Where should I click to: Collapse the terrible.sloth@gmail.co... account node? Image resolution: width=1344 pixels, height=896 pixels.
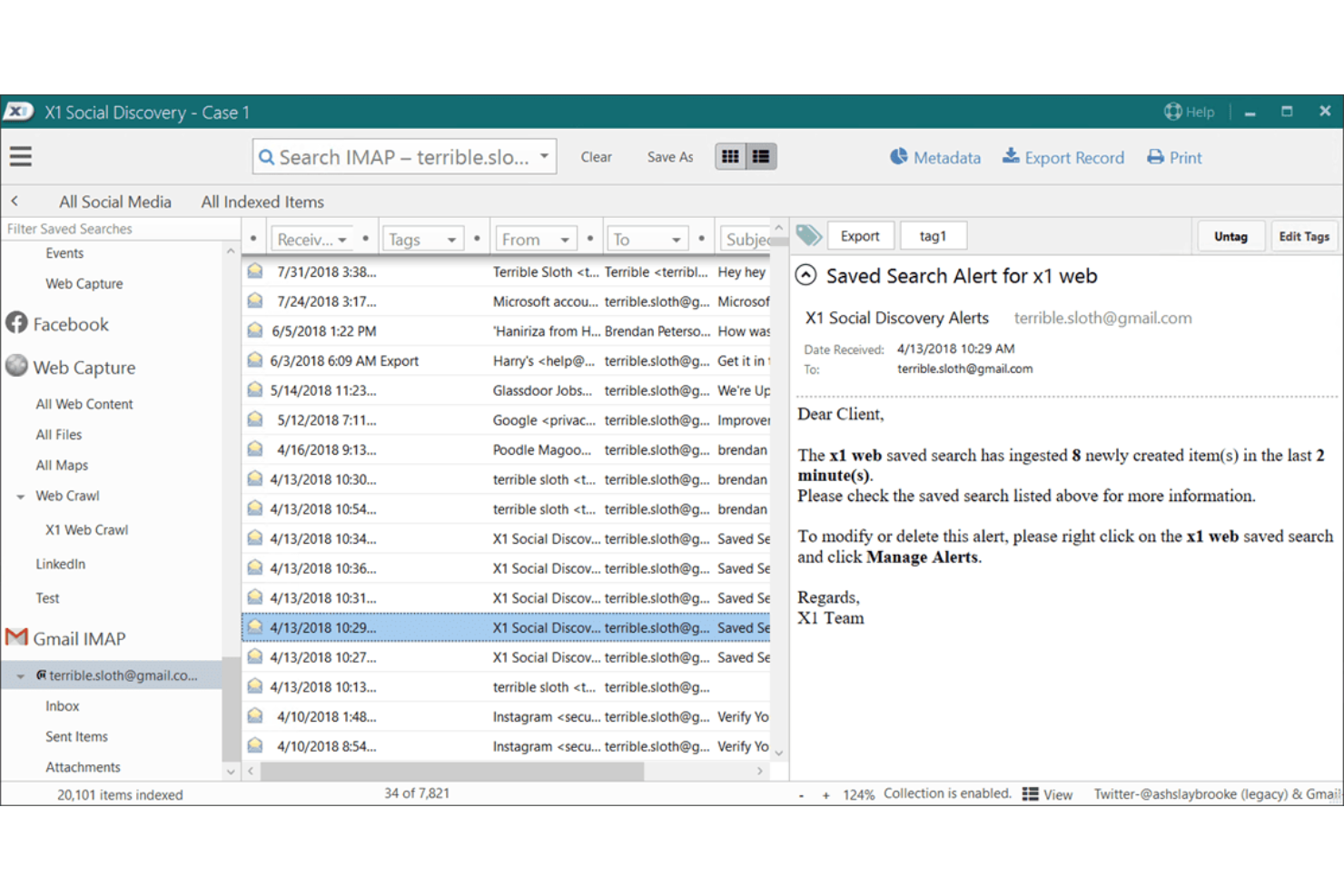20,676
